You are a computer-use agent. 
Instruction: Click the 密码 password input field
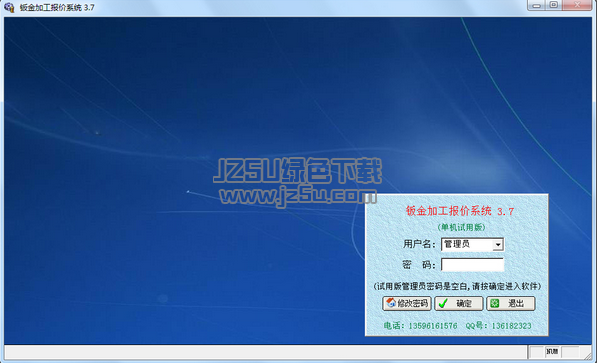(x=472, y=265)
